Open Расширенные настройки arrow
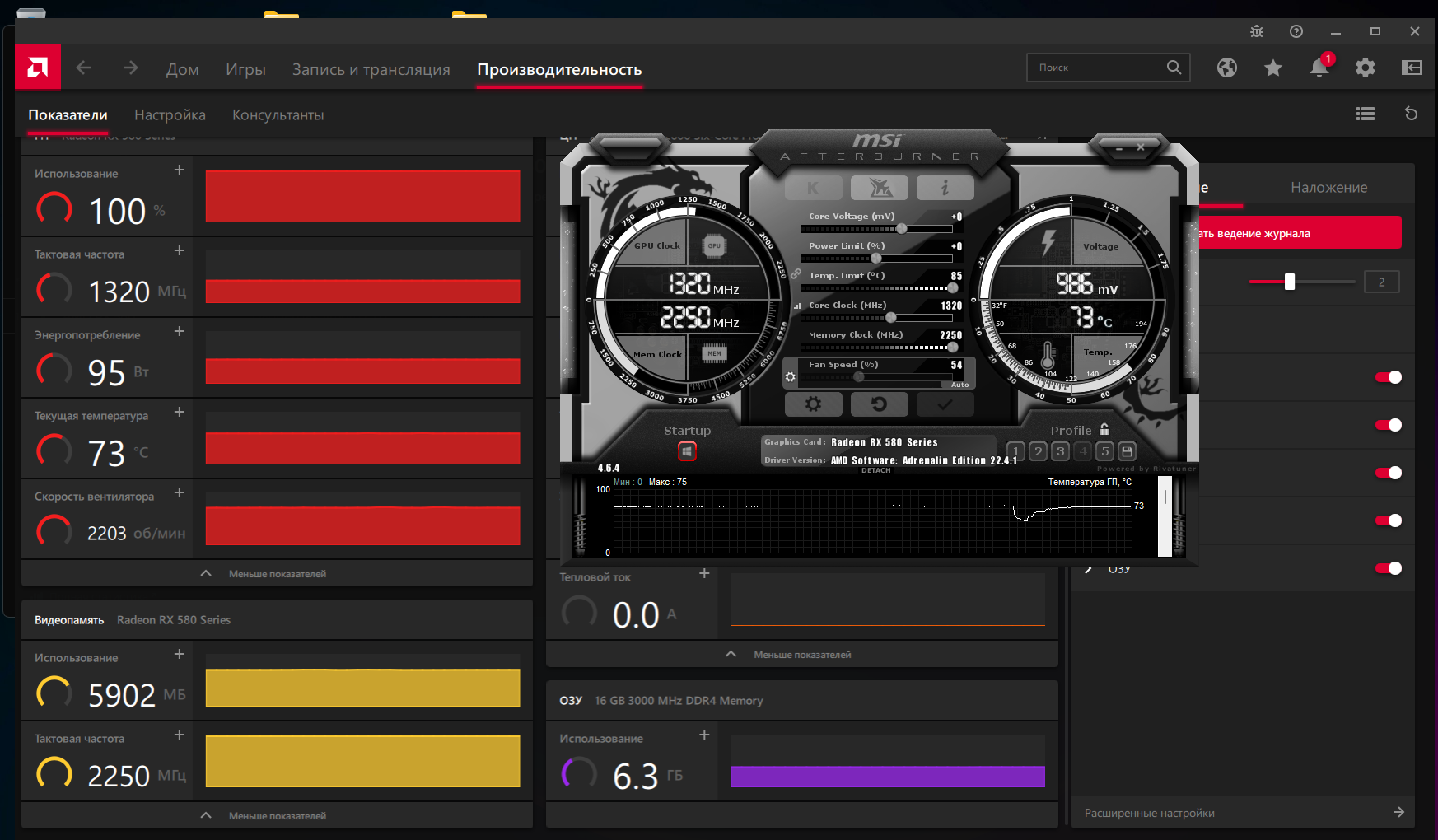The width and height of the screenshot is (1438, 840). [x=1398, y=812]
